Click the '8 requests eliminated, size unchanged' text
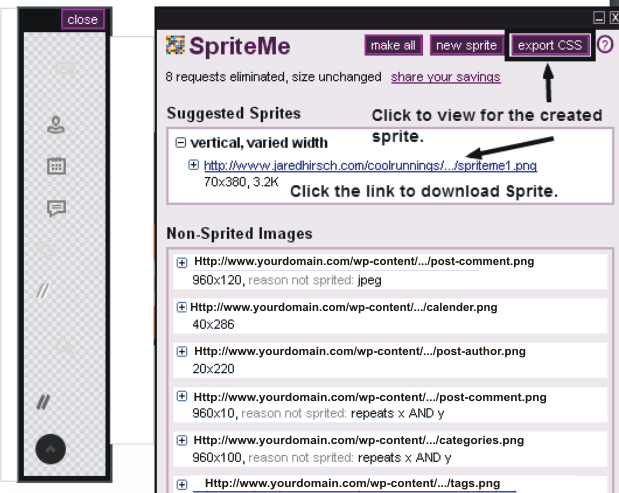The height and width of the screenshot is (493, 619). pos(274,77)
